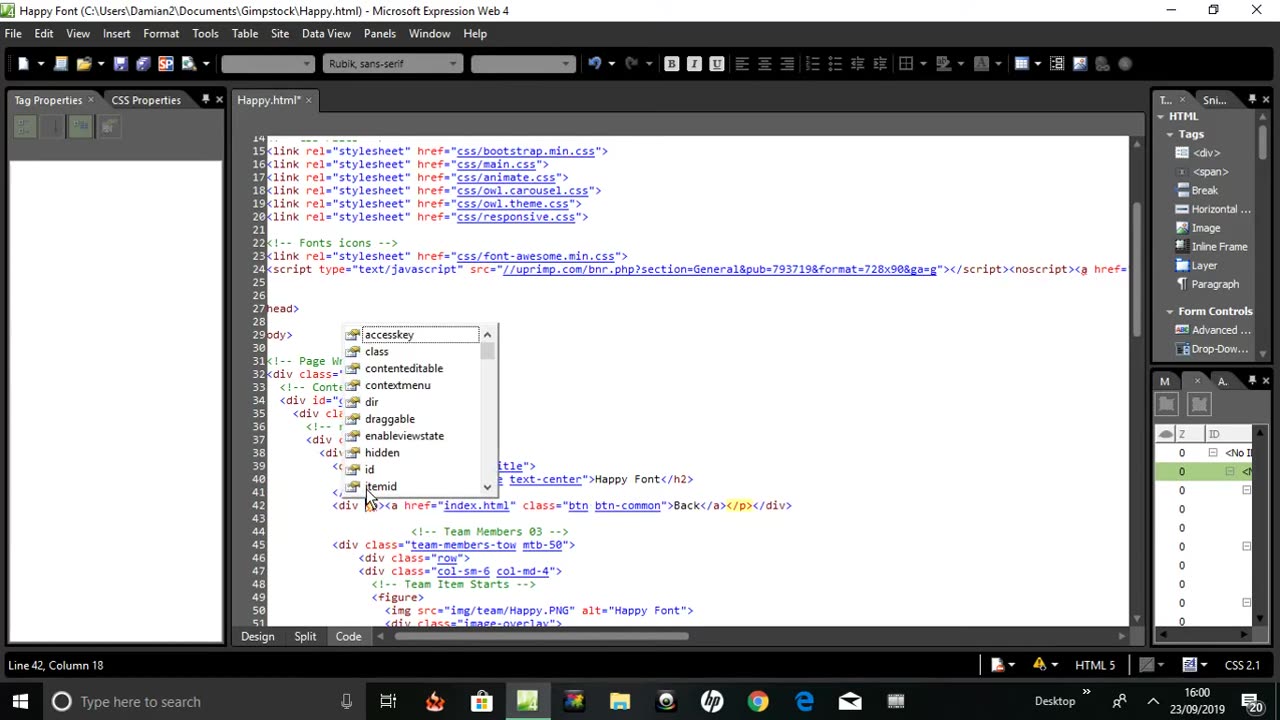Image resolution: width=1280 pixels, height=720 pixels.
Task: Click the Redo arrow icon
Action: click(x=631, y=64)
